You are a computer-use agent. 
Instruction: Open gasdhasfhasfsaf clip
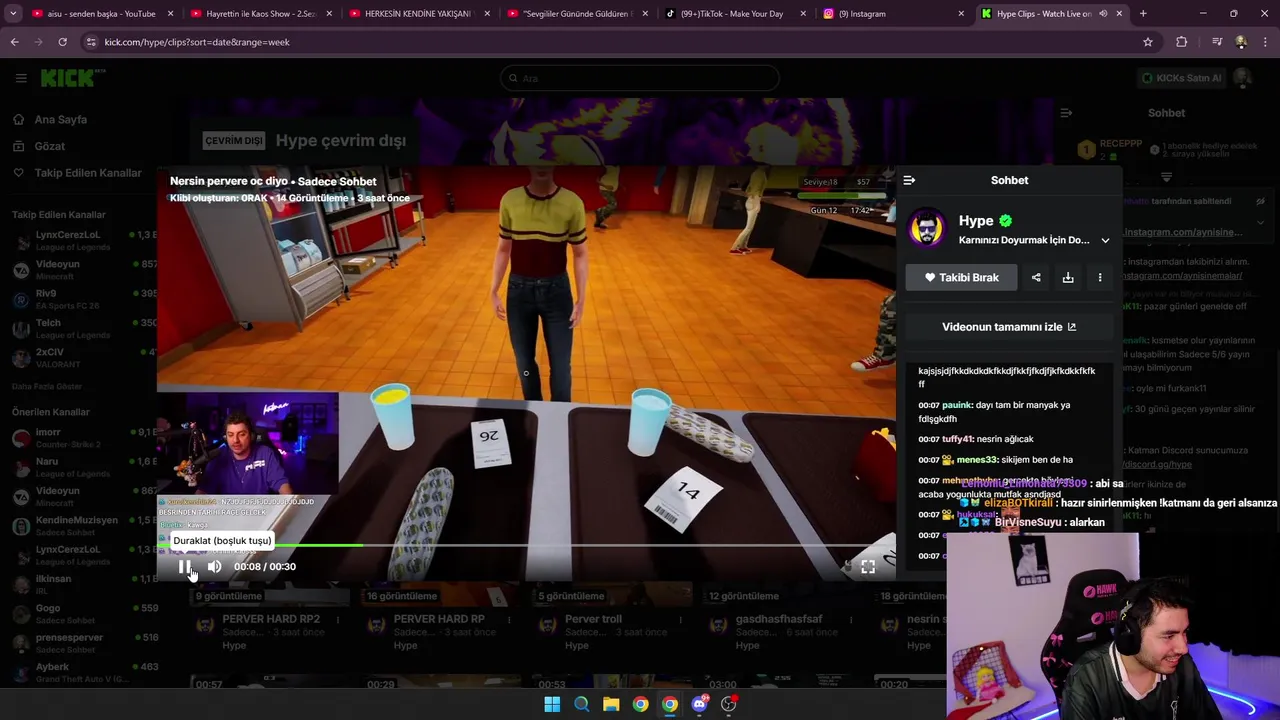click(779, 619)
